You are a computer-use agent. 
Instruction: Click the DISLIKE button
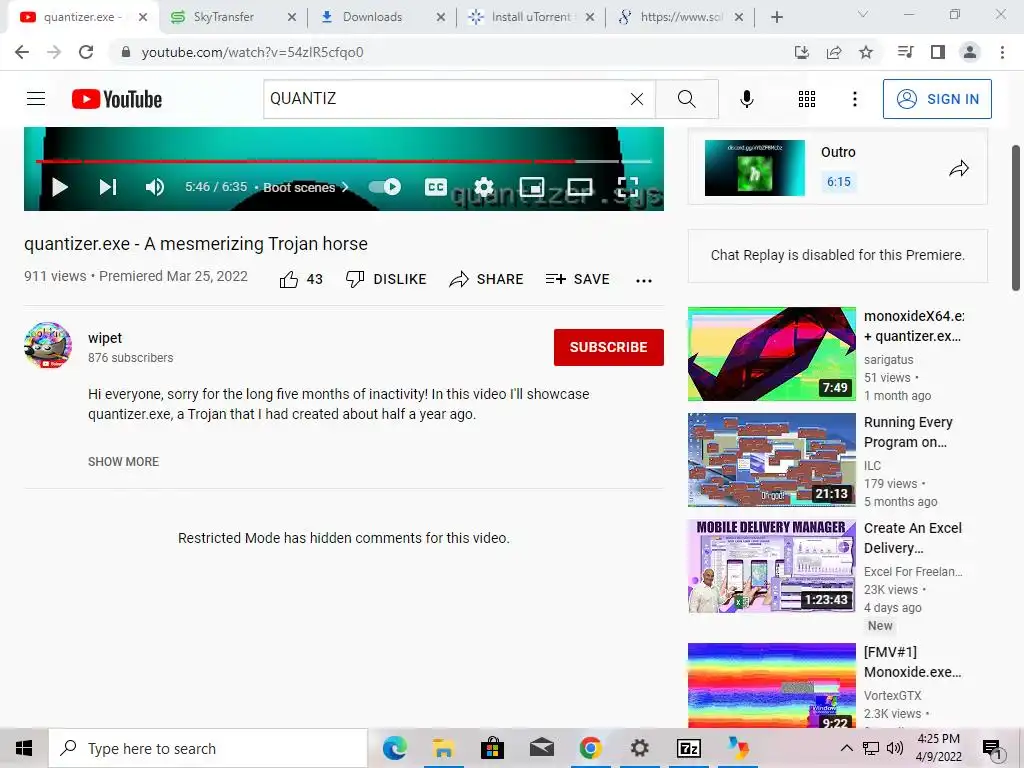(386, 280)
